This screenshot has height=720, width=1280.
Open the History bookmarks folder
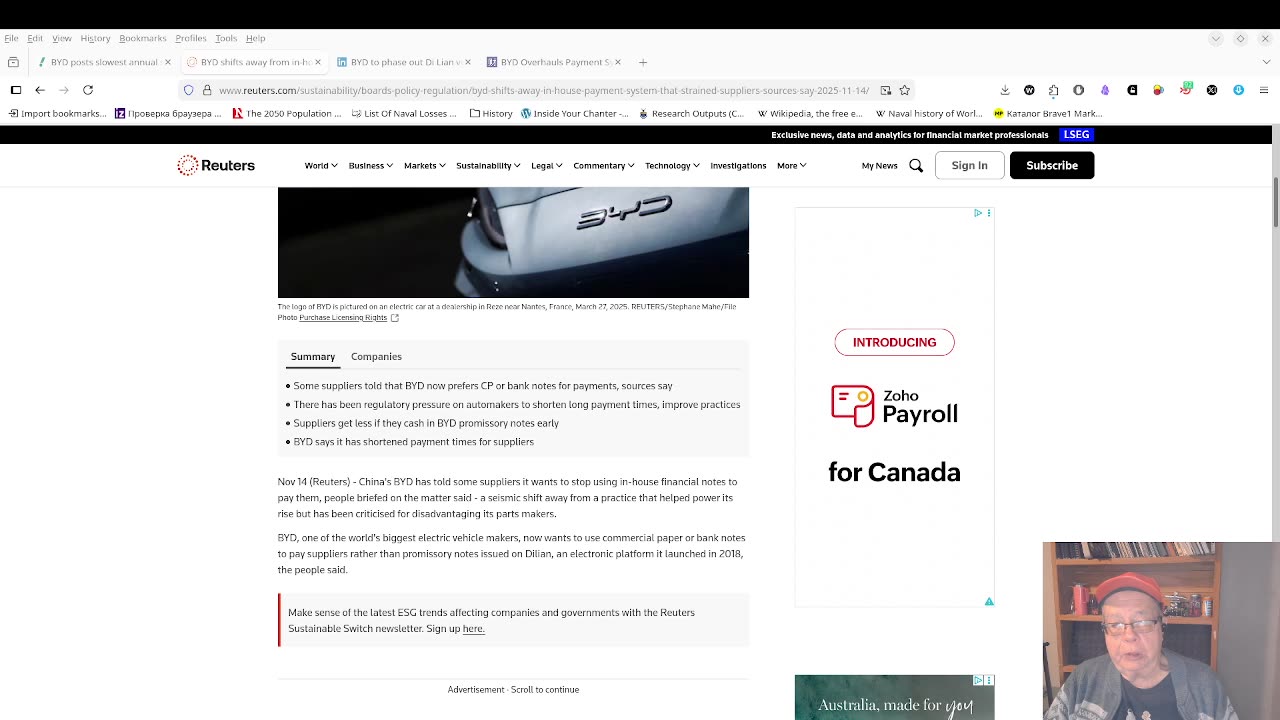pos(490,113)
